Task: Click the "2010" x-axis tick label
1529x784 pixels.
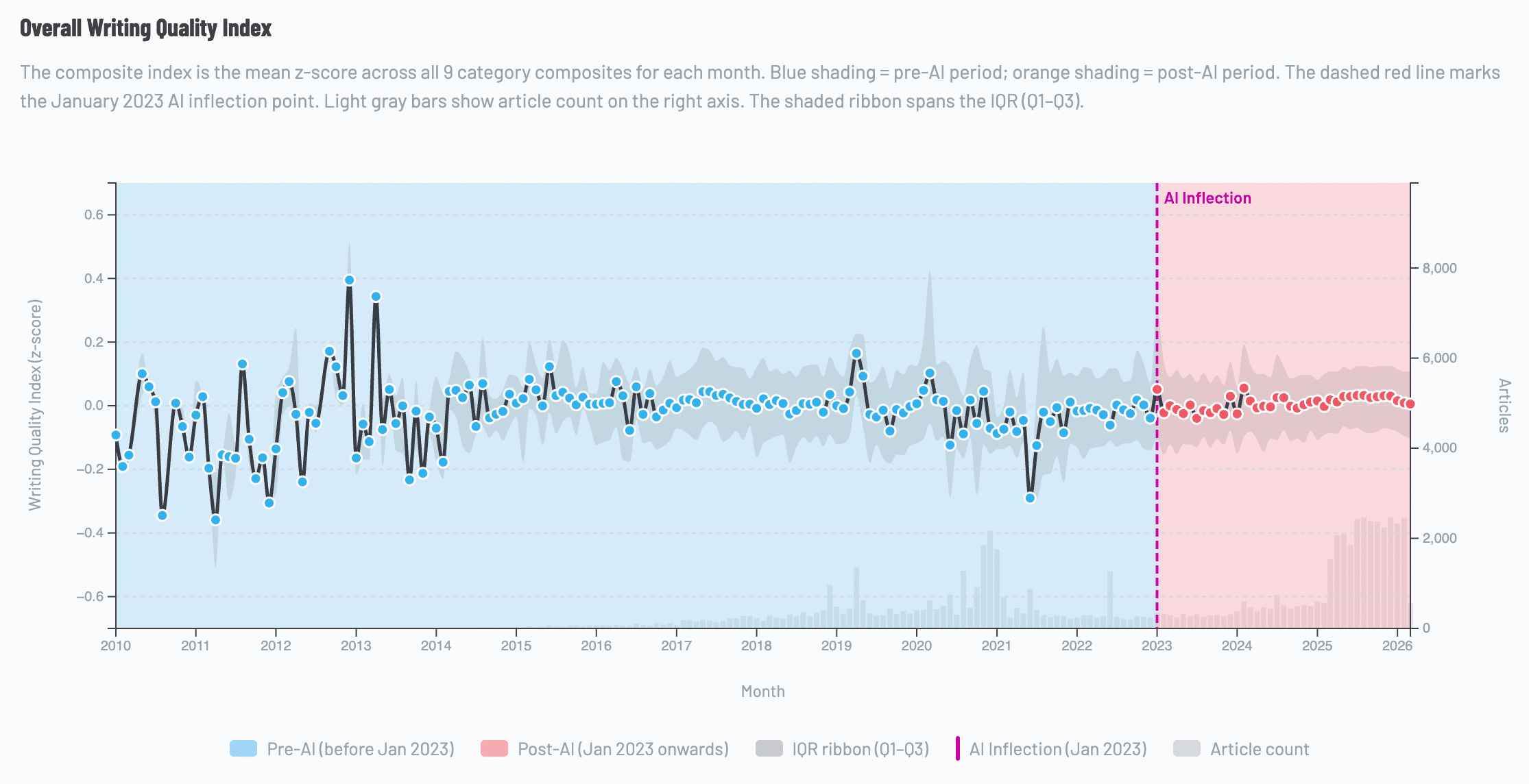Action: click(115, 646)
